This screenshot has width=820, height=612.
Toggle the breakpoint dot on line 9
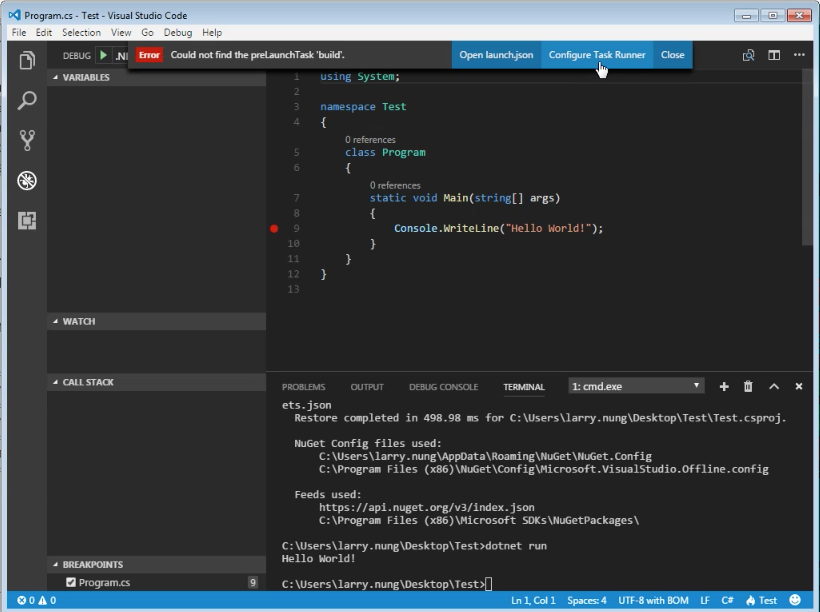coord(274,229)
